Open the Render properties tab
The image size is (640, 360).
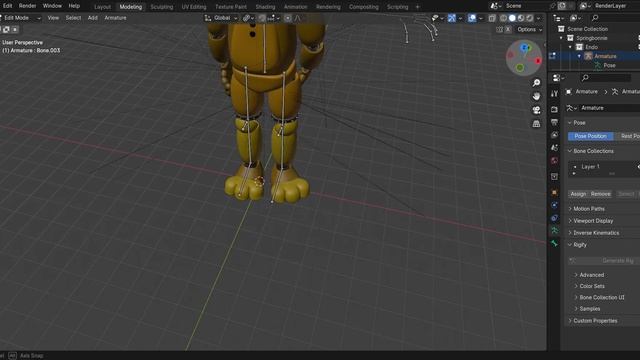pos(554,109)
